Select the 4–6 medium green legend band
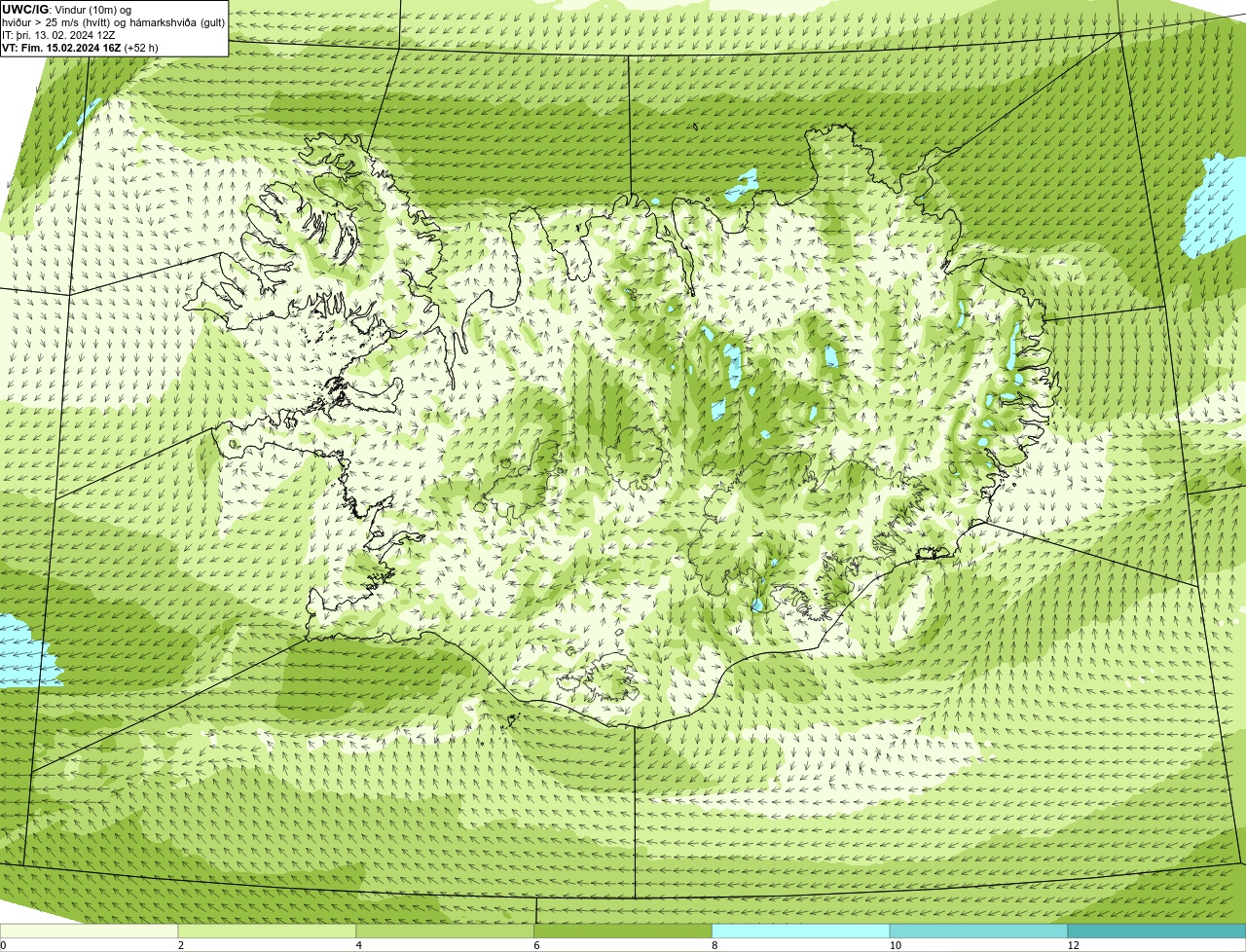Viewport: 1246px width, 952px height. (446, 931)
